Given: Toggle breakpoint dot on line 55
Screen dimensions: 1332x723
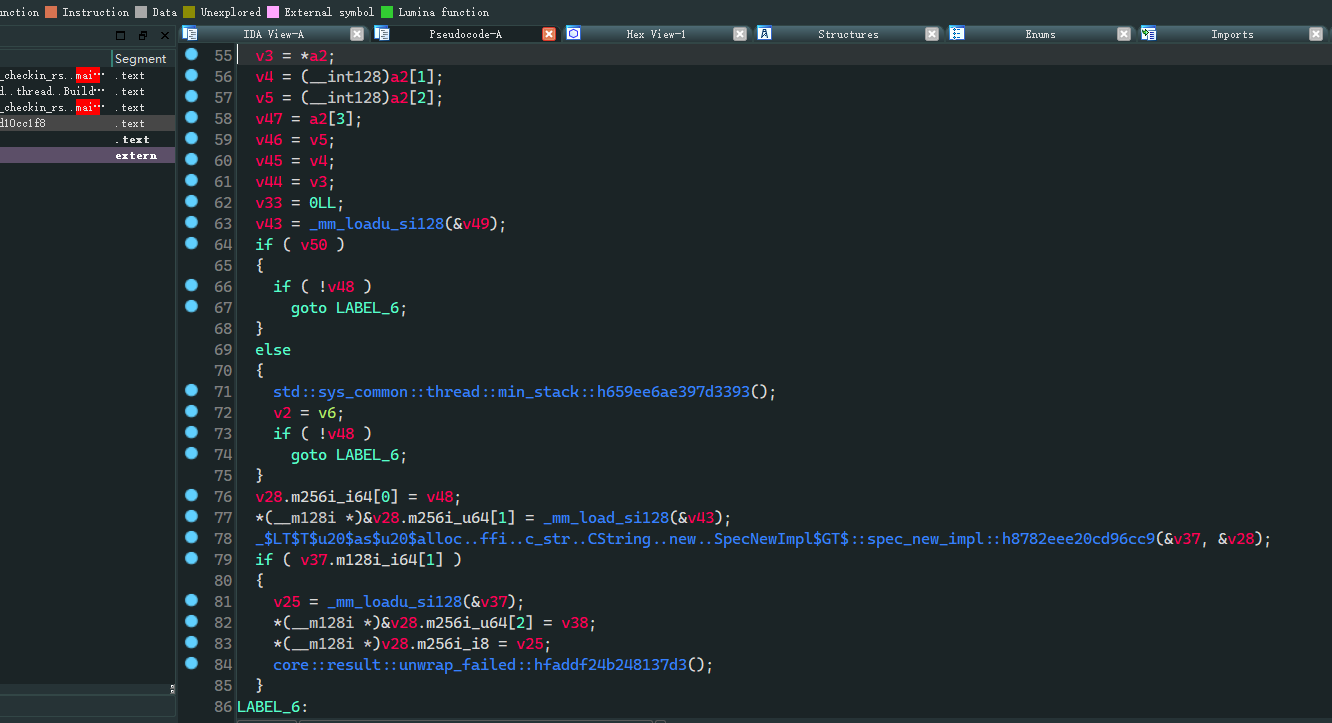Looking at the screenshot, I should [x=191, y=55].
